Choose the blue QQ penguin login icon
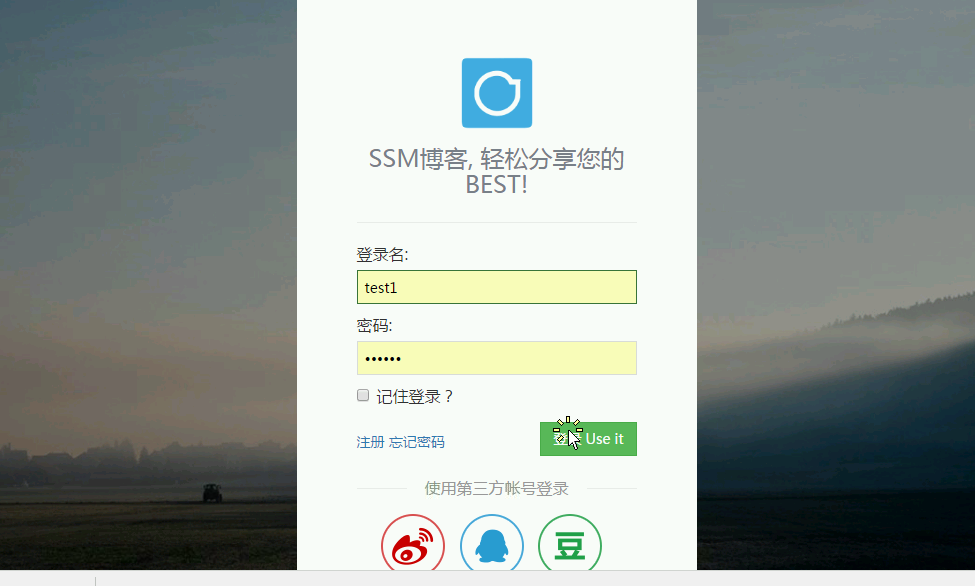Viewport: 975px width, 586px height. (x=492, y=542)
